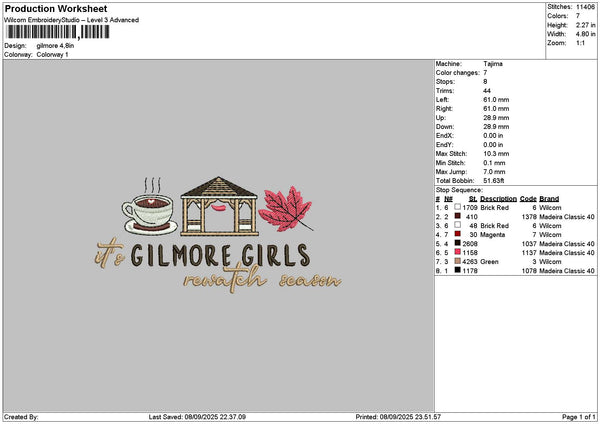Click the white swatch for stop 3 Brick Red 48
This screenshot has width=600, height=424.
pos(457,225)
